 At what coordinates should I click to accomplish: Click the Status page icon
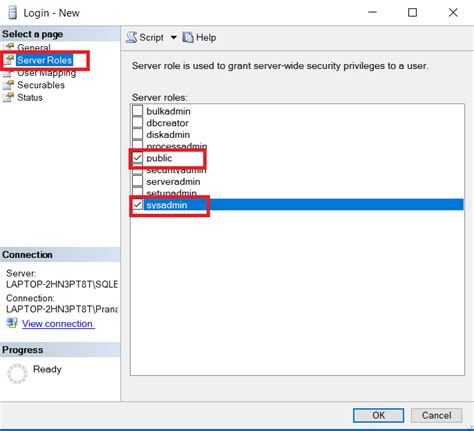(x=9, y=97)
